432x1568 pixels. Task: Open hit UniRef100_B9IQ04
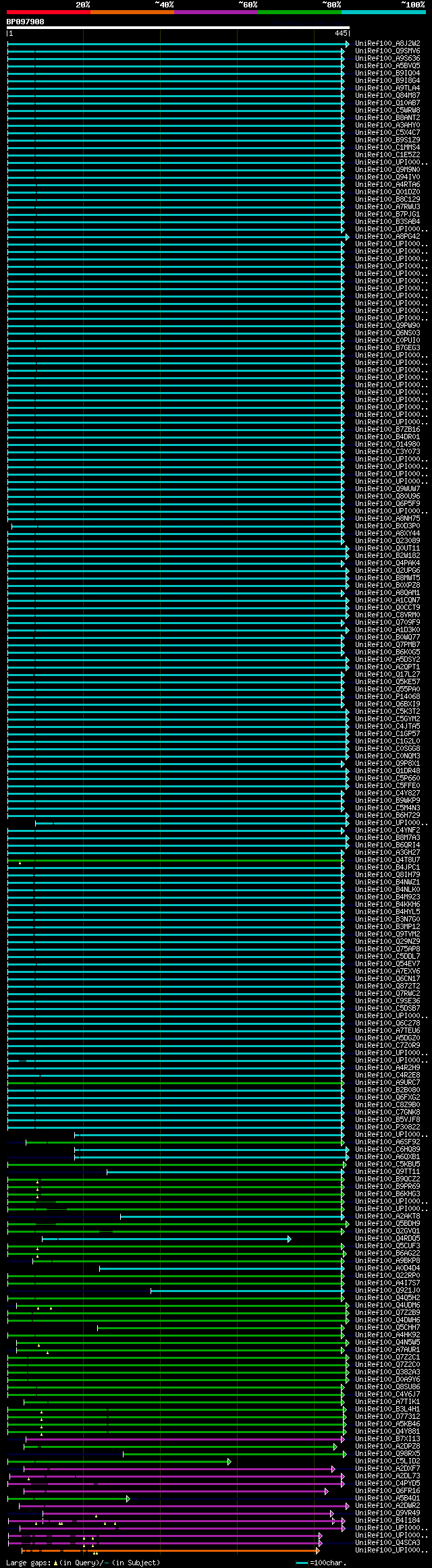click(x=387, y=74)
